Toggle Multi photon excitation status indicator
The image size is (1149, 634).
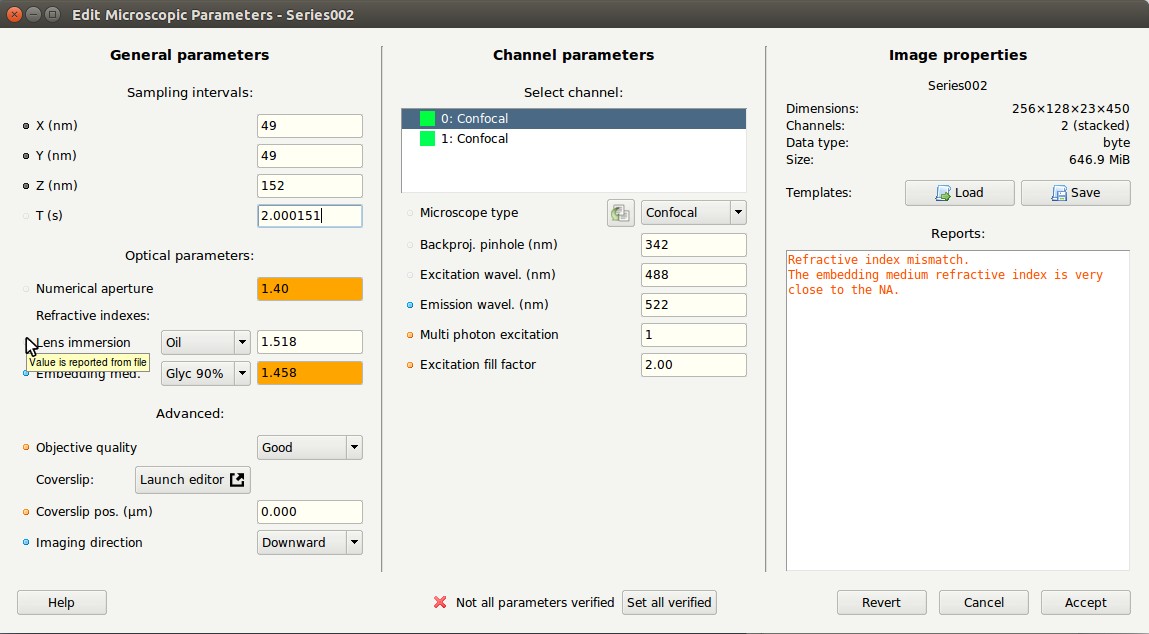[x=410, y=335]
